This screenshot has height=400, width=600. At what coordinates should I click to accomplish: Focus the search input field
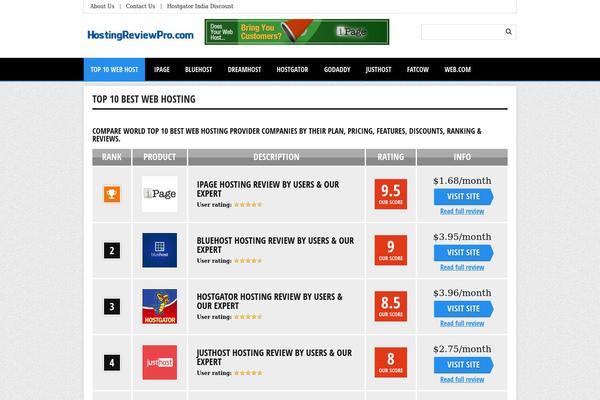(x=462, y=32)
